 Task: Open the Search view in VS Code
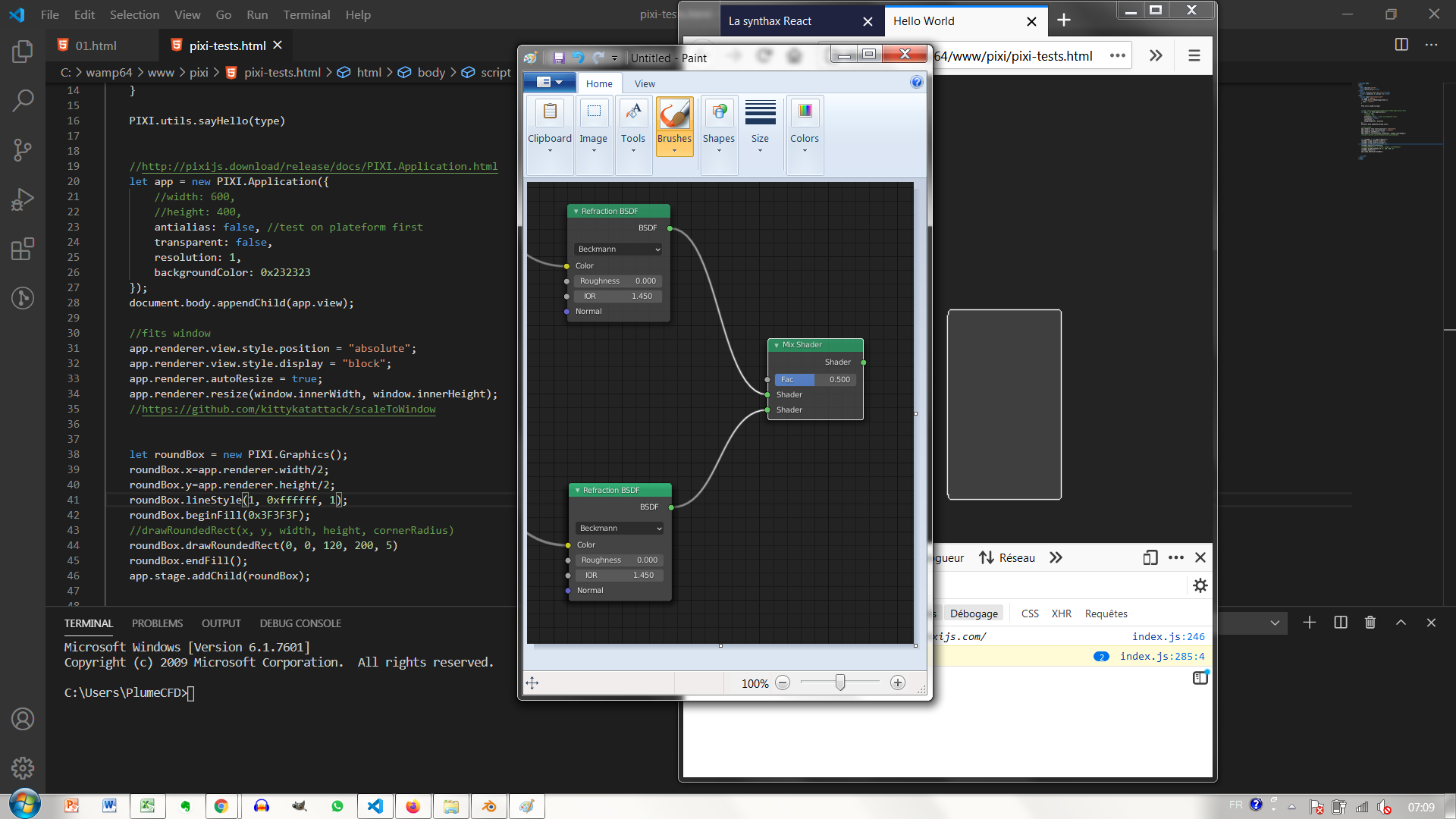[x=23, y=100]
